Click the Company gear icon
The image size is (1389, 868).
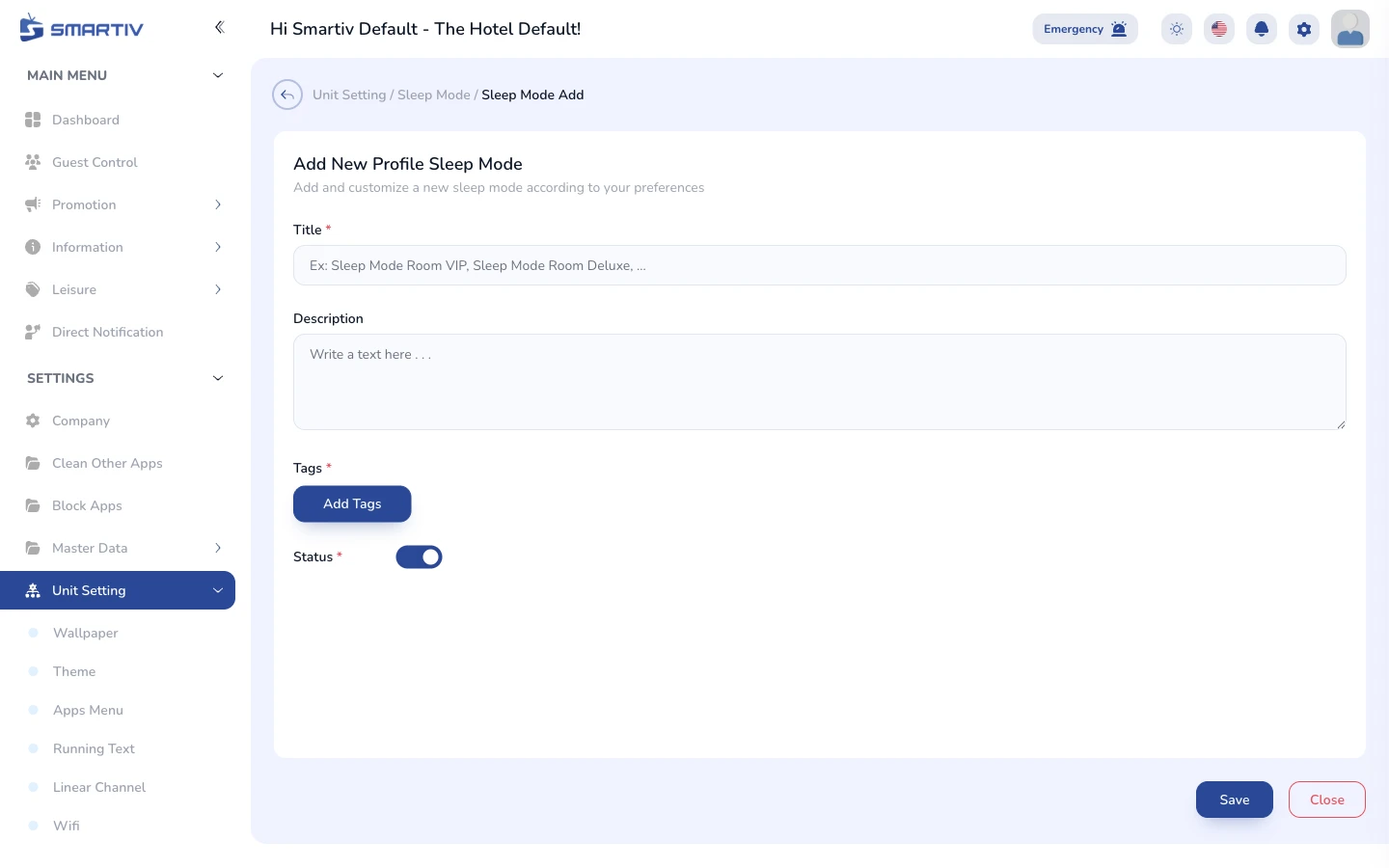[33, 420]
